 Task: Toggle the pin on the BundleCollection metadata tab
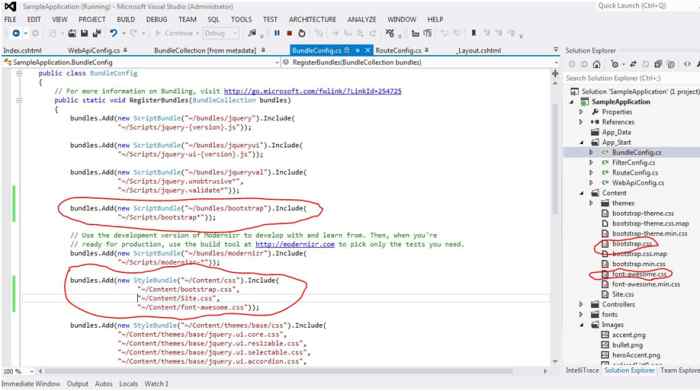263,50
